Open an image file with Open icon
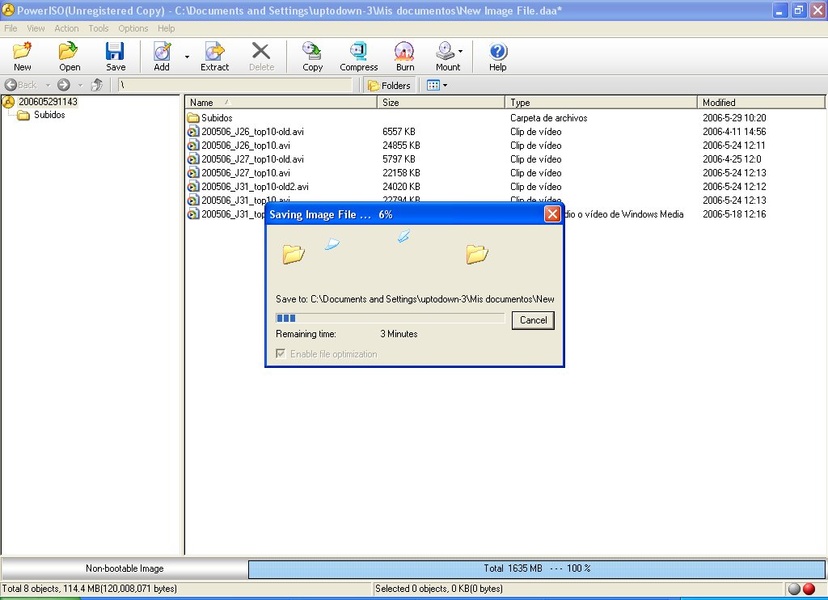This screenshot has height=600, width=828. coord(69,56)
